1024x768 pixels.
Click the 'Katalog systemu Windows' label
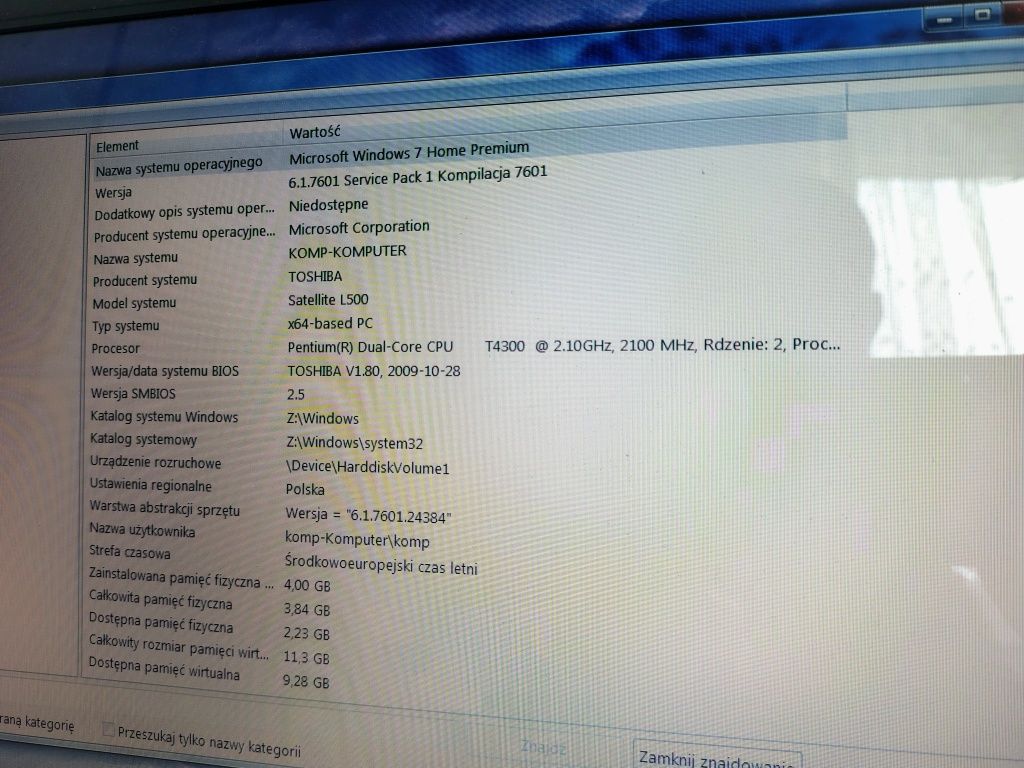[164, 416]
